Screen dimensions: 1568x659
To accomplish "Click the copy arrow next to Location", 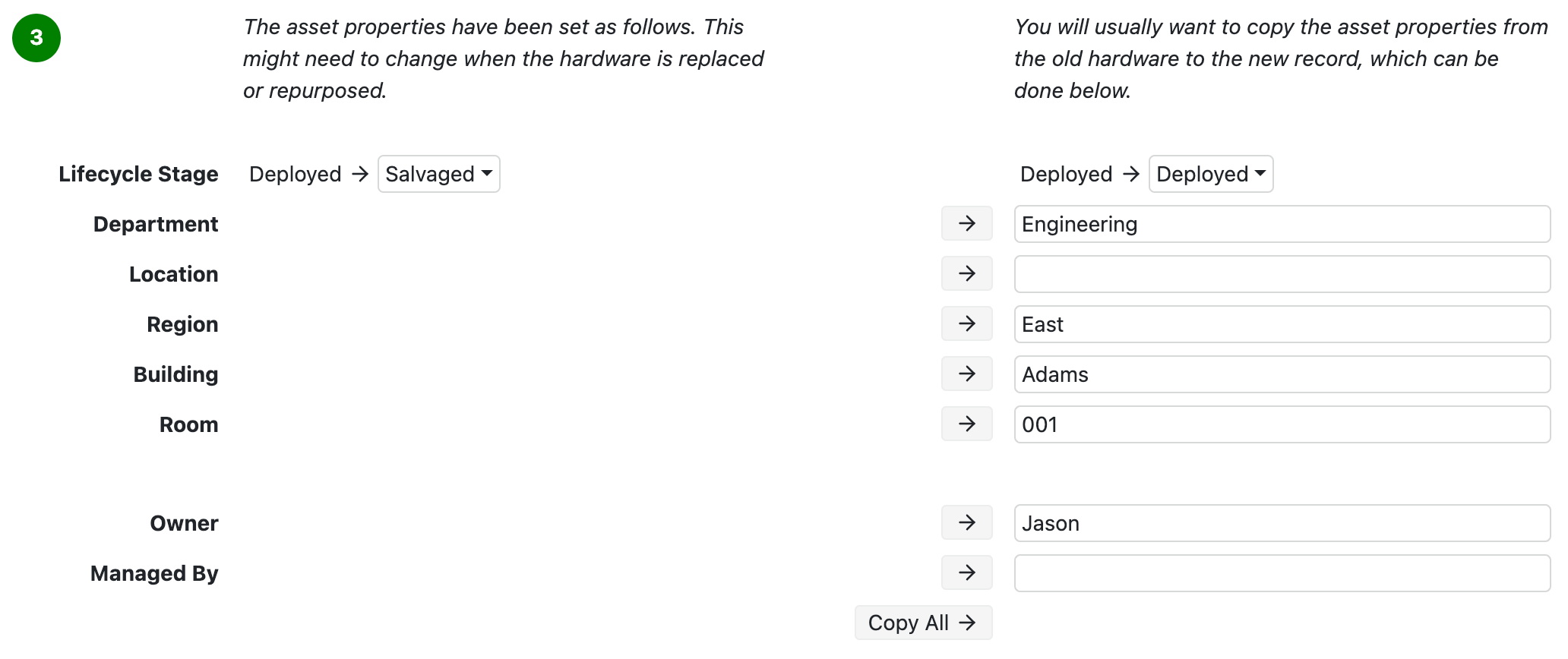I will click(x=966, y=273).
